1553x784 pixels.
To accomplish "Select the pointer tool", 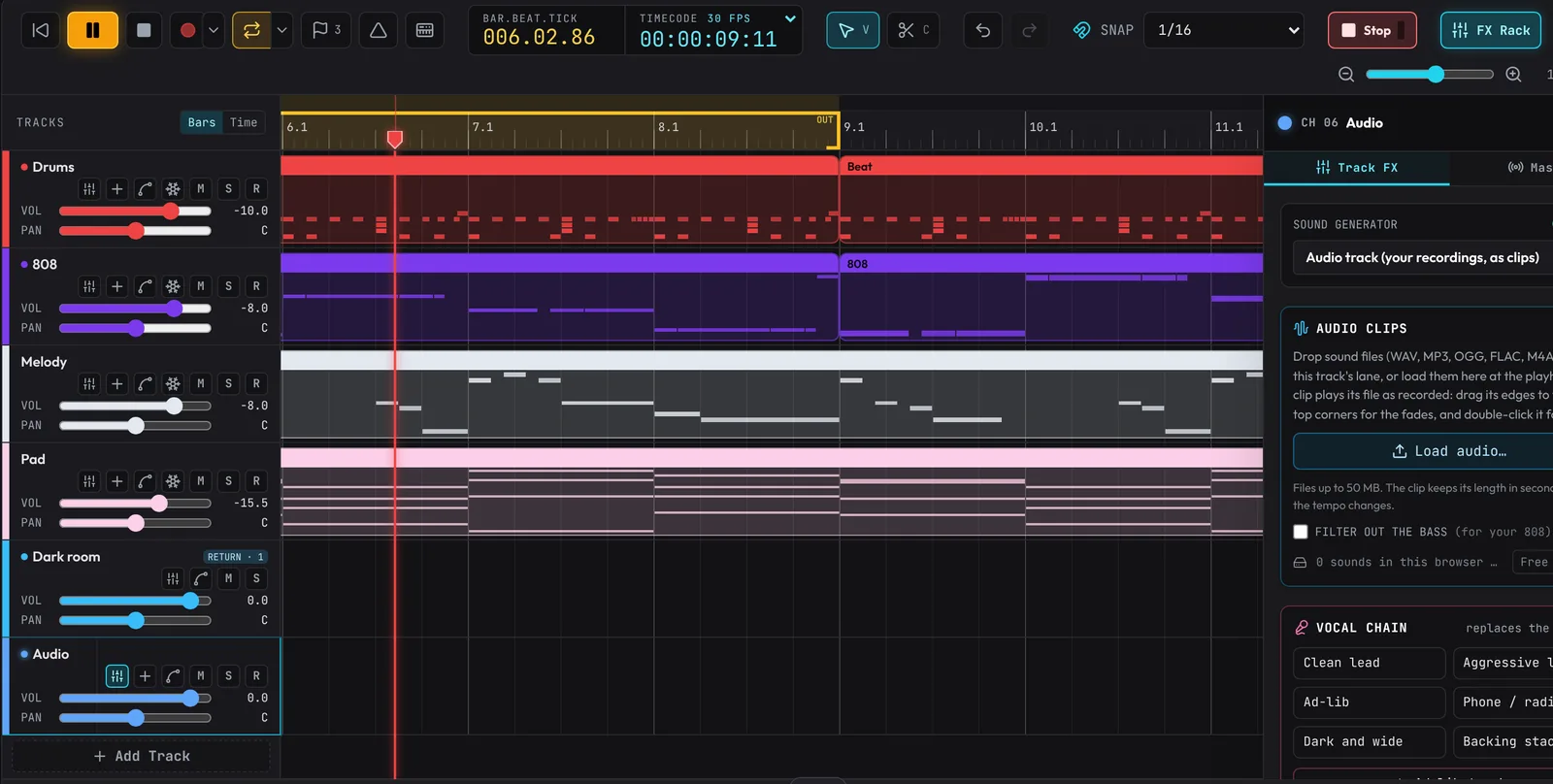I will point(853,30).
